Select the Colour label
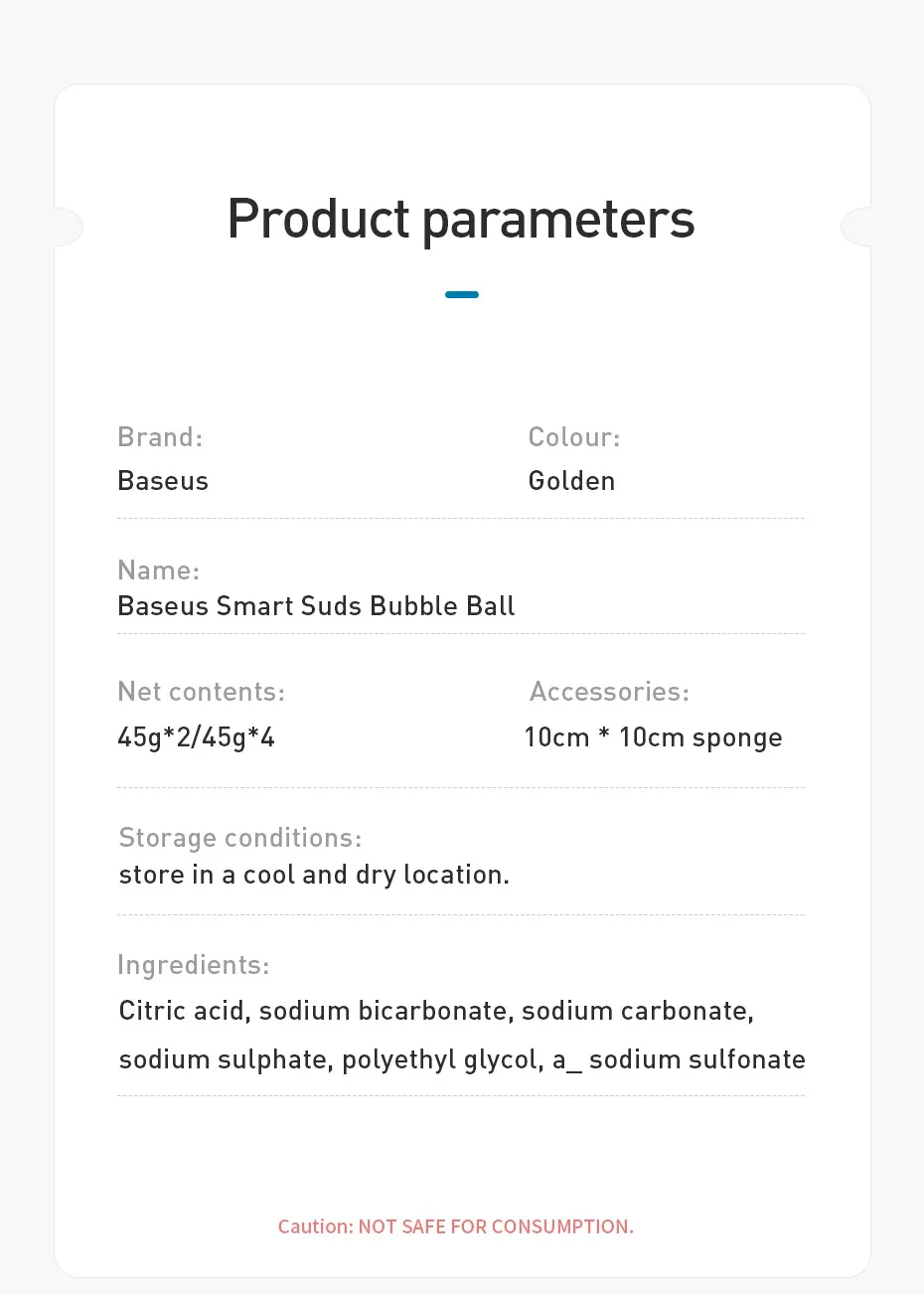 point(574,437)
